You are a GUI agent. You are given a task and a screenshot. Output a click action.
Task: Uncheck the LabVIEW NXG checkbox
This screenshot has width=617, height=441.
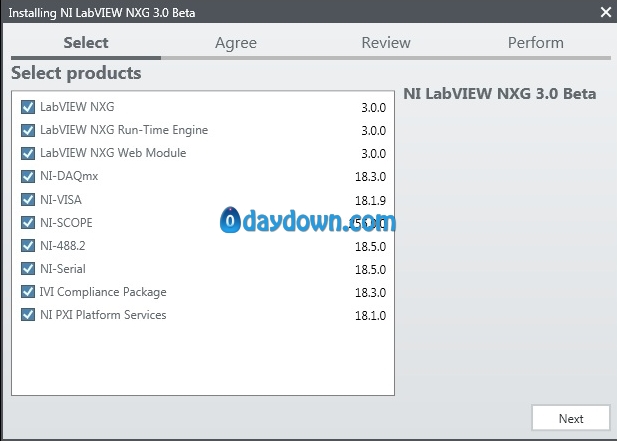coord(28,107)
